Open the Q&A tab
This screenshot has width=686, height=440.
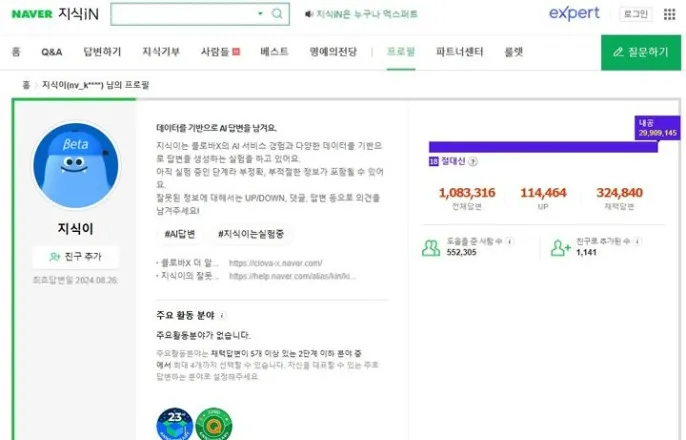[x=52, y=52]
